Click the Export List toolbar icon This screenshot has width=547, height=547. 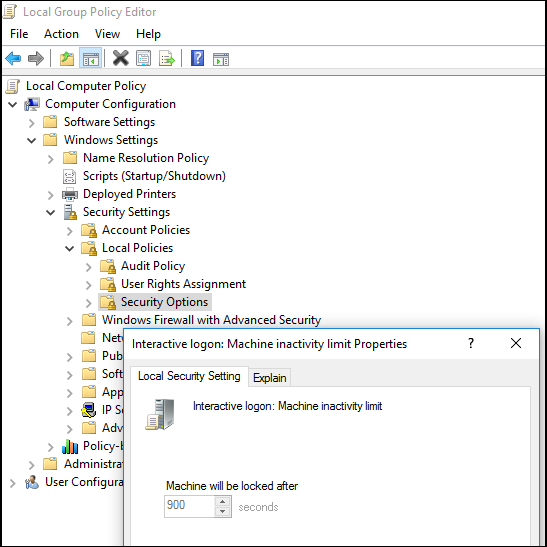point(167,58)
